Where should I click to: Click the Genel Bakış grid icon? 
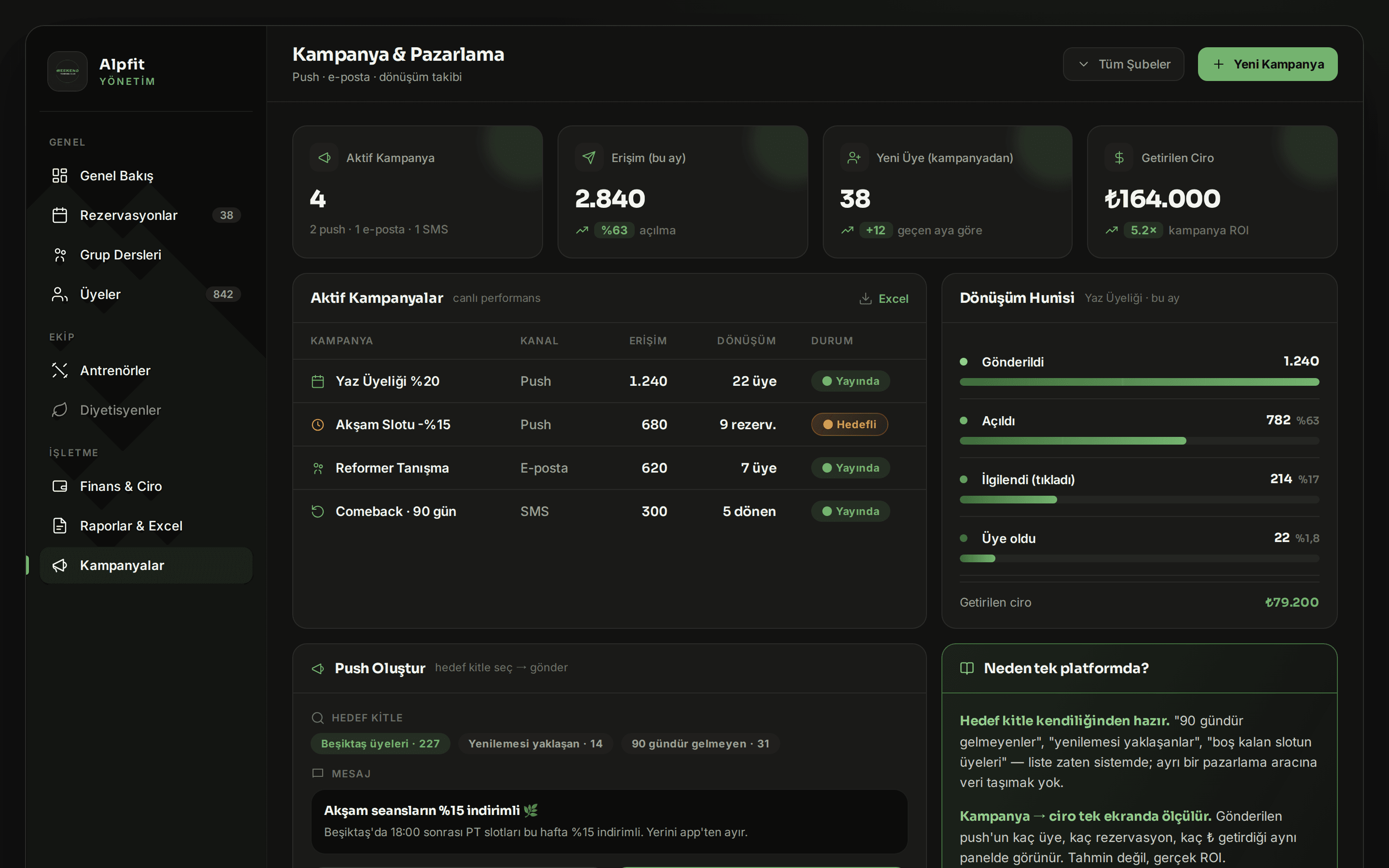tap(60, 176)
